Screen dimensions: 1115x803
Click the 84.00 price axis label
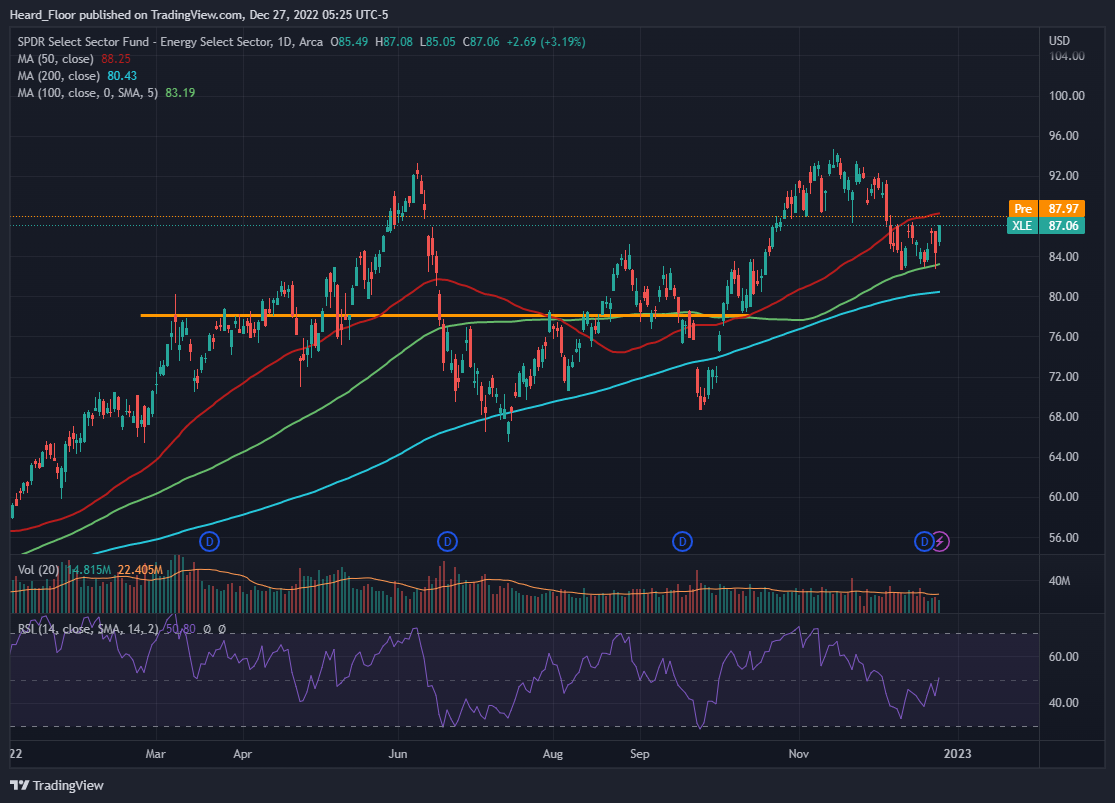click(x=1064, y=257)
